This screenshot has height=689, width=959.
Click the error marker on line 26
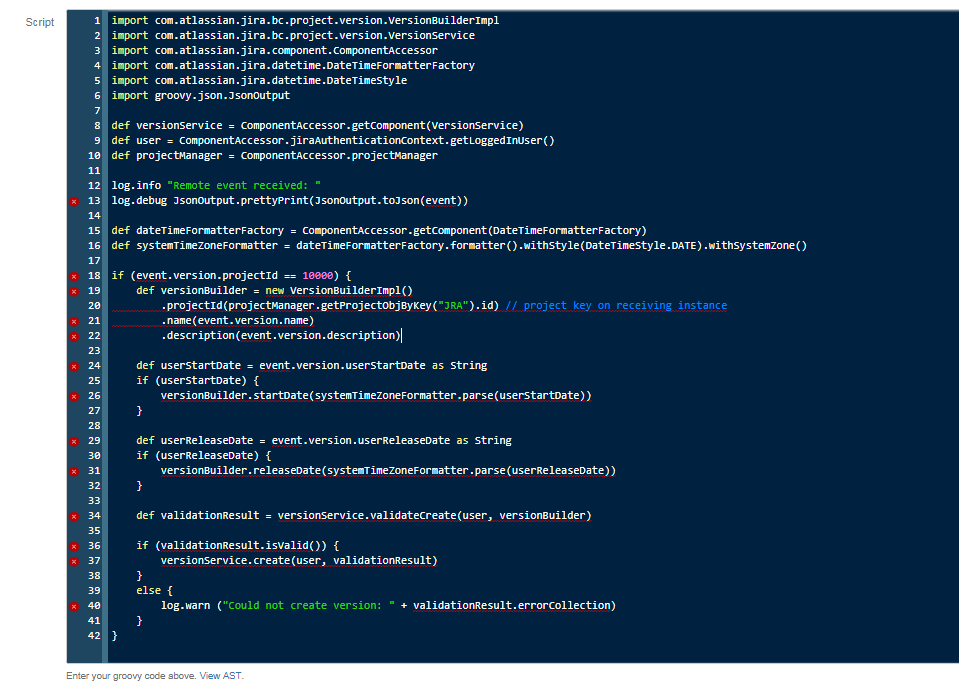click(x=74, y=396)
